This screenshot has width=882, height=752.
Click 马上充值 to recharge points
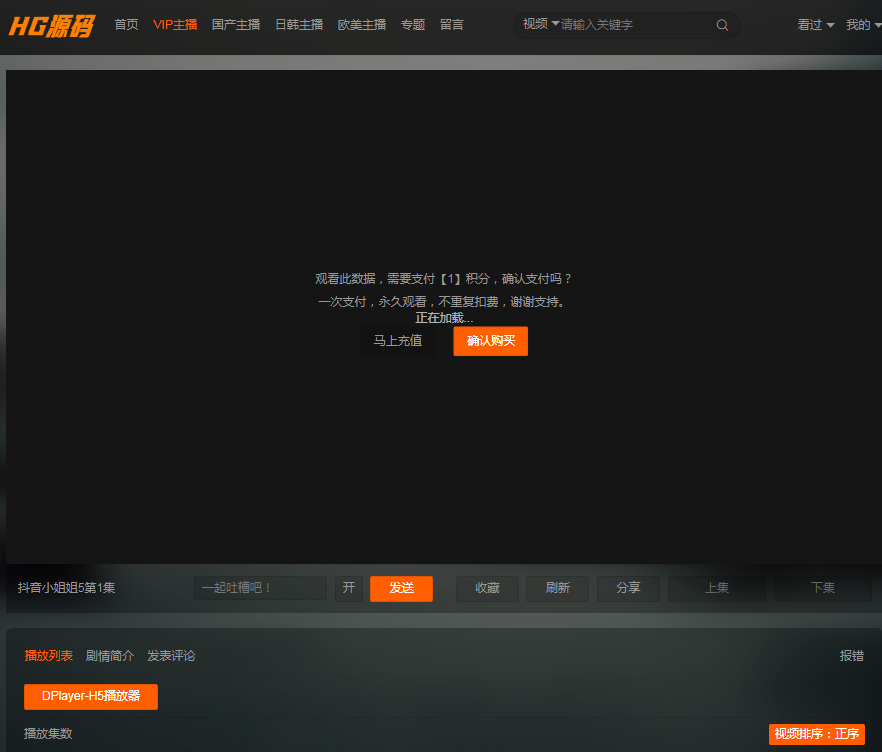tap(398, 341)
